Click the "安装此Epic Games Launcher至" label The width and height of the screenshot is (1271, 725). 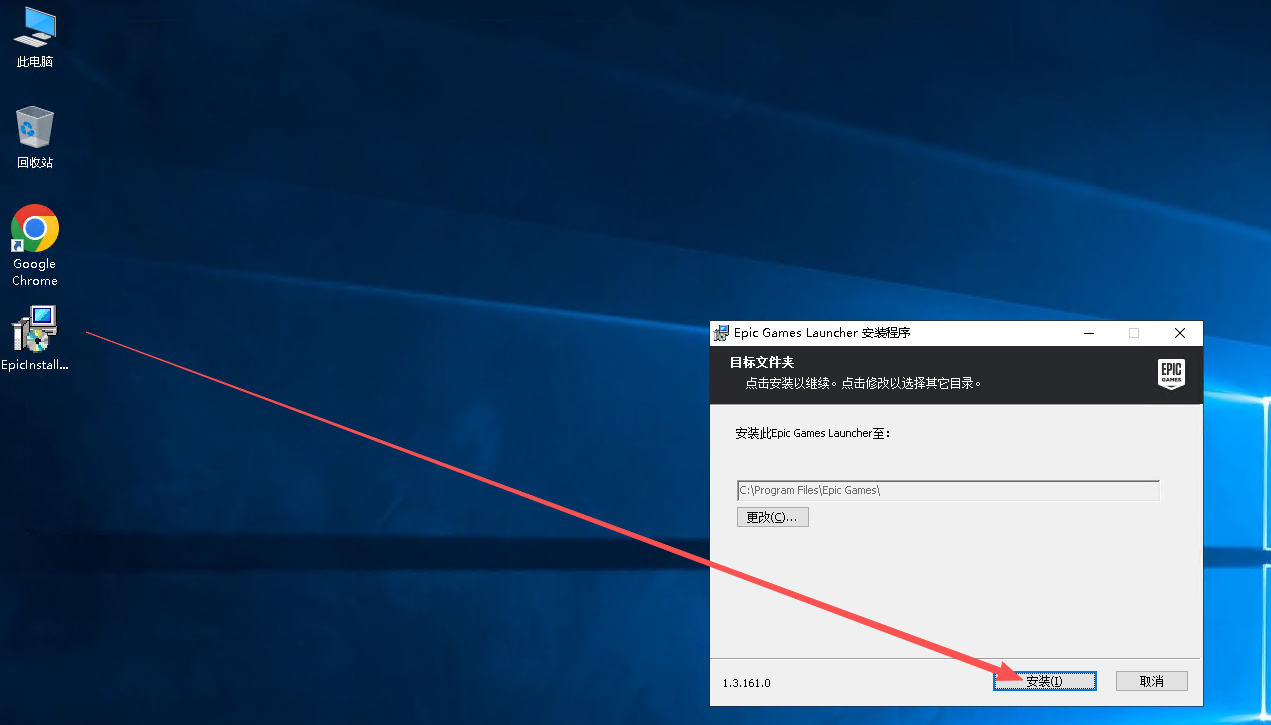[812, 434]
